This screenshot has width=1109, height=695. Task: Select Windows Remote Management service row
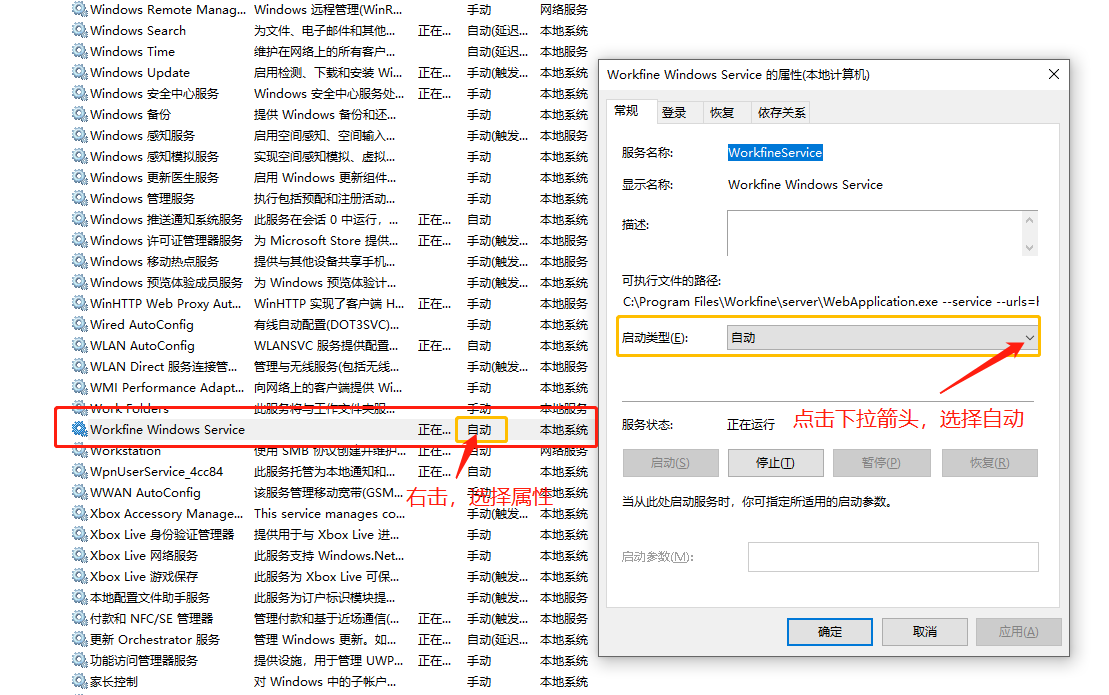click(330, 10)
